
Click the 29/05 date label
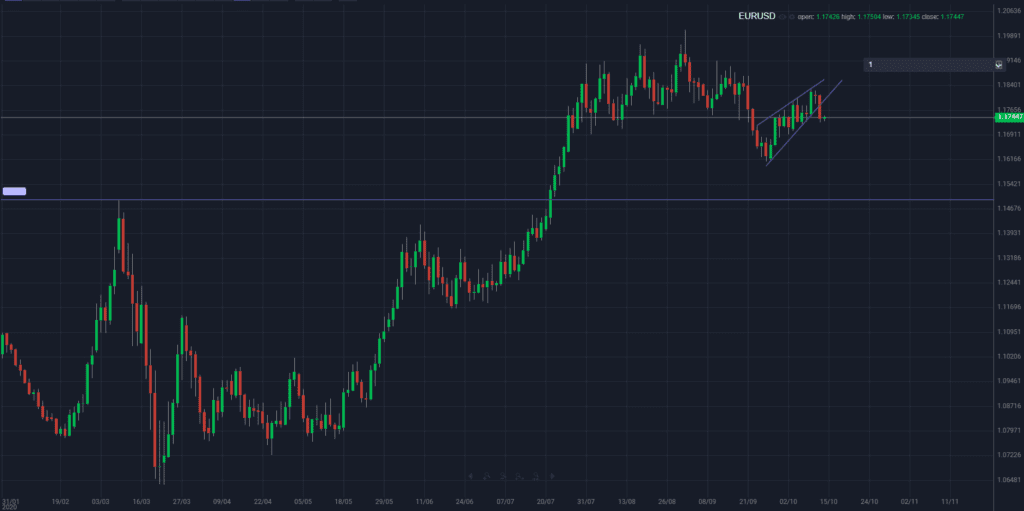click(x=384, y=502)
